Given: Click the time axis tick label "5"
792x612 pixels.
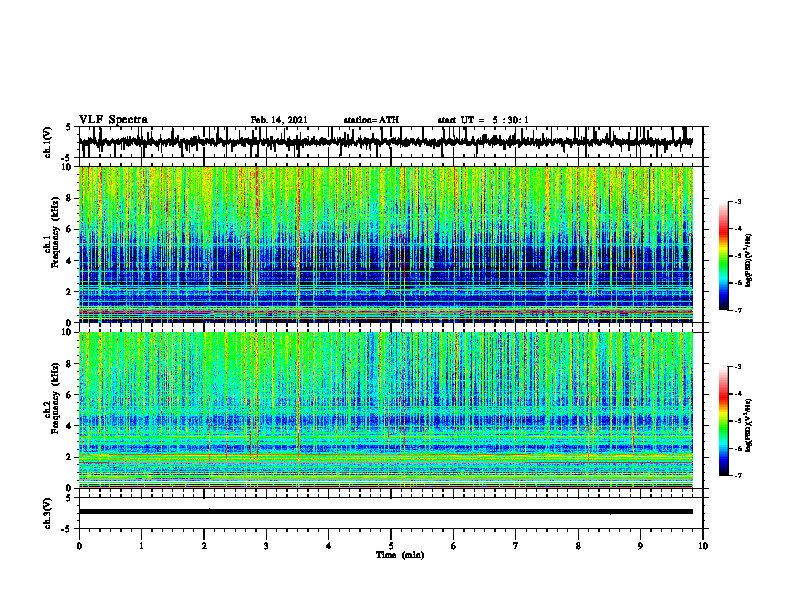Looking at the screenshot, I should pos(391,546).
